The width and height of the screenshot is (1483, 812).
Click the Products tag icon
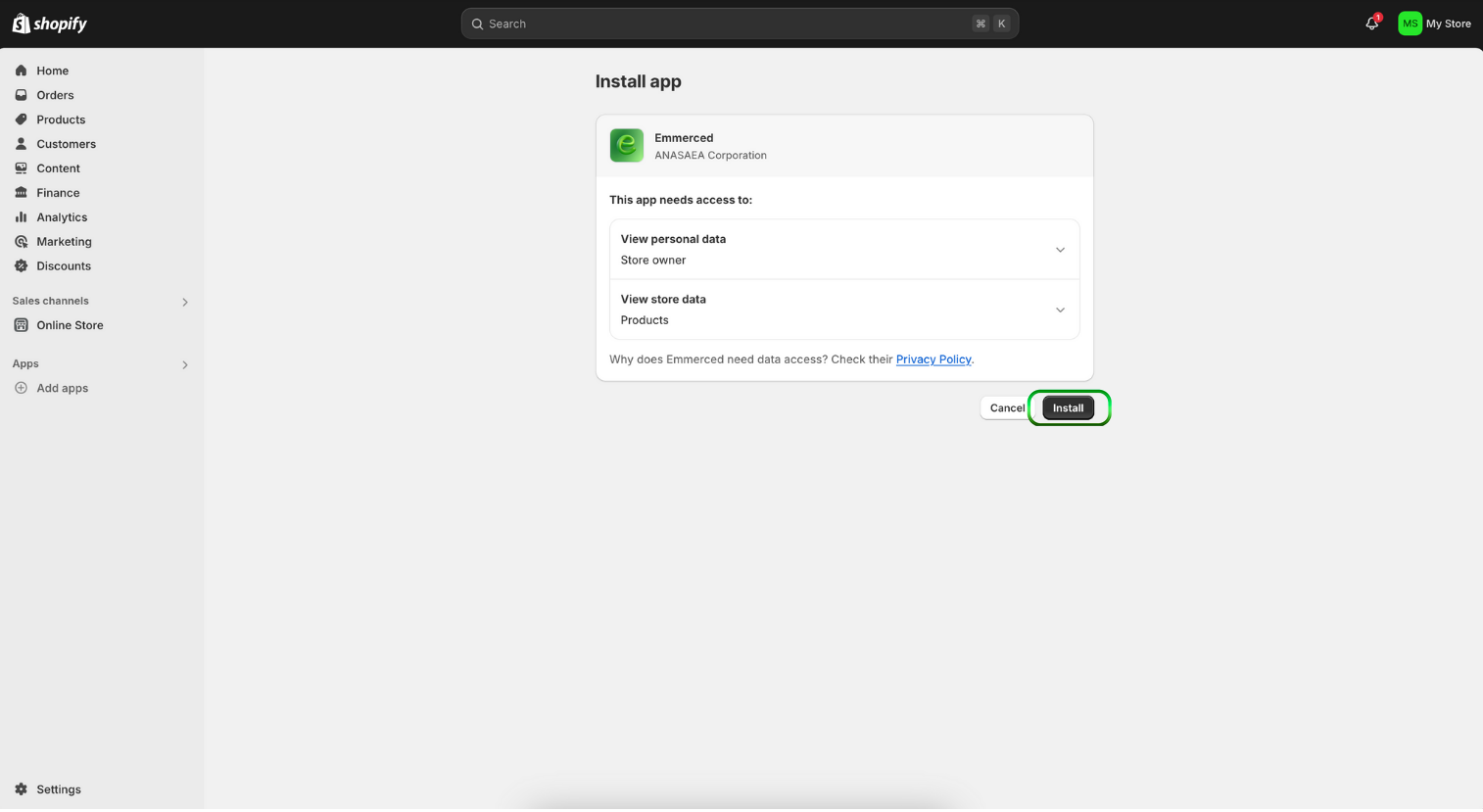point(22,119)
